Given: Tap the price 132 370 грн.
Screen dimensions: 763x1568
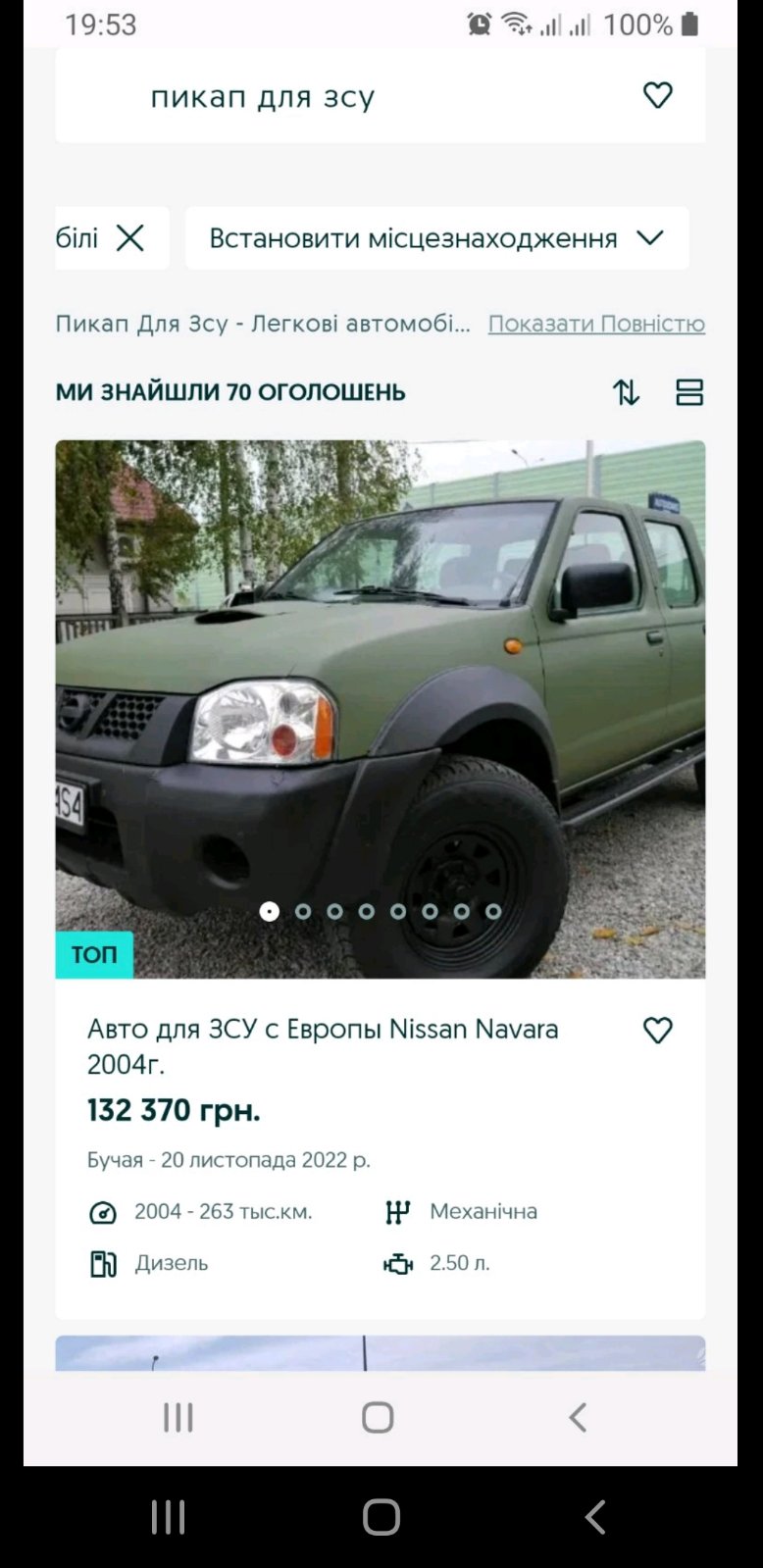Looking at the screenshot, I should 174,1110.
